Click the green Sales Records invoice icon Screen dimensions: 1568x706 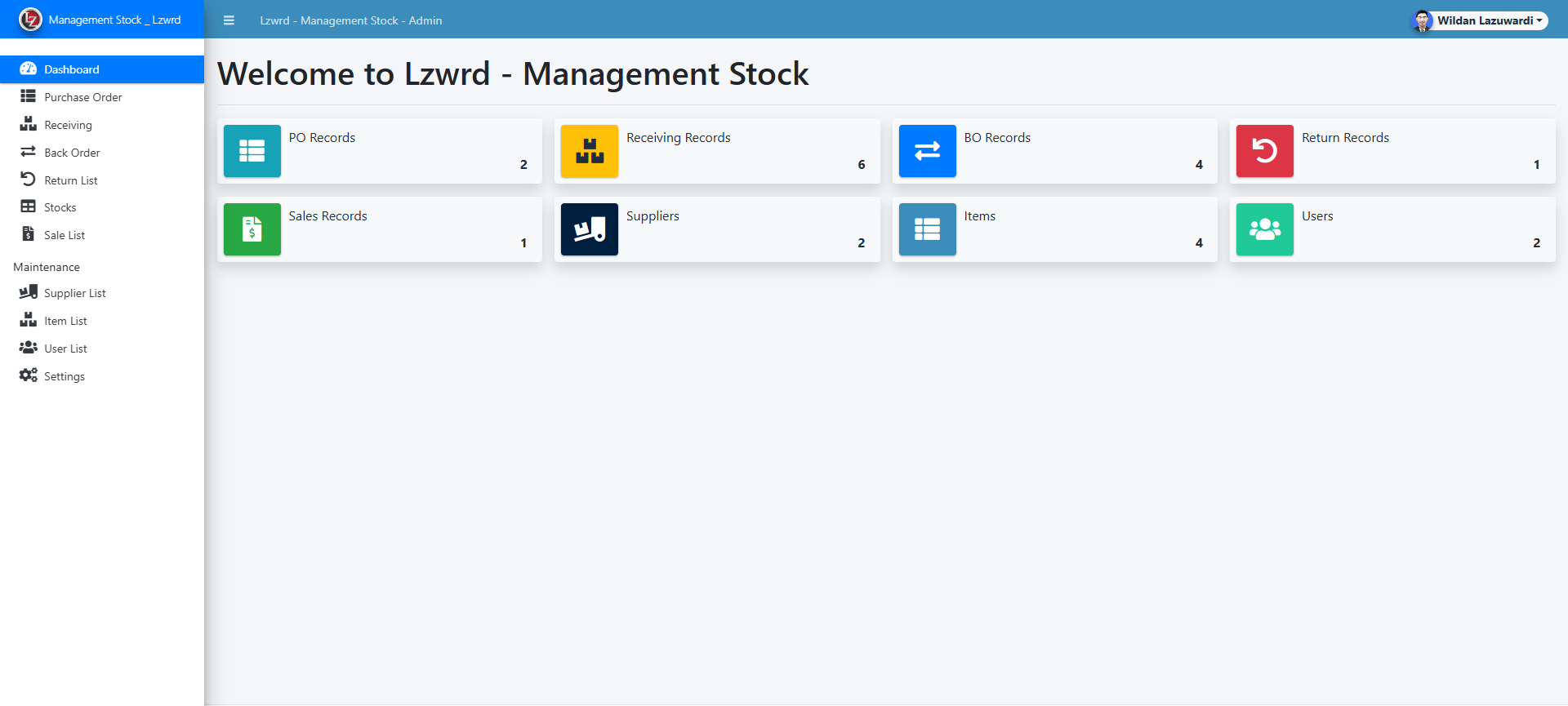pos(252,229)
